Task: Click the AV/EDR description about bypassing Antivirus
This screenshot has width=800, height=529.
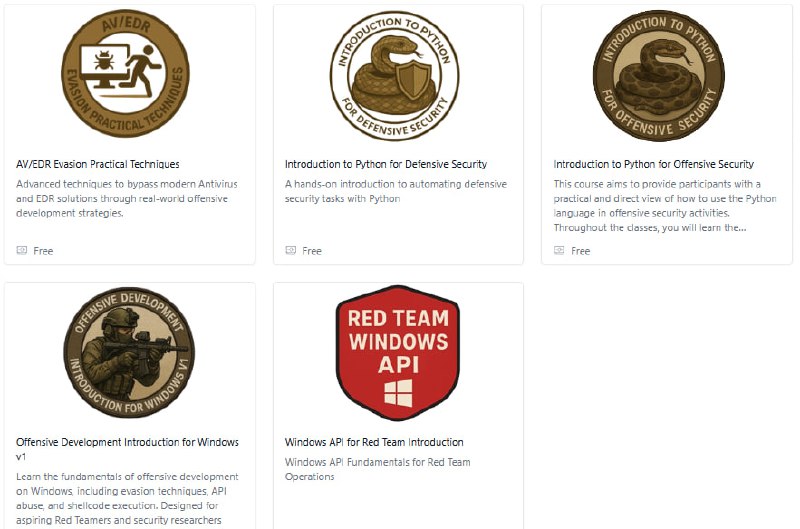Action: point(127,198)
